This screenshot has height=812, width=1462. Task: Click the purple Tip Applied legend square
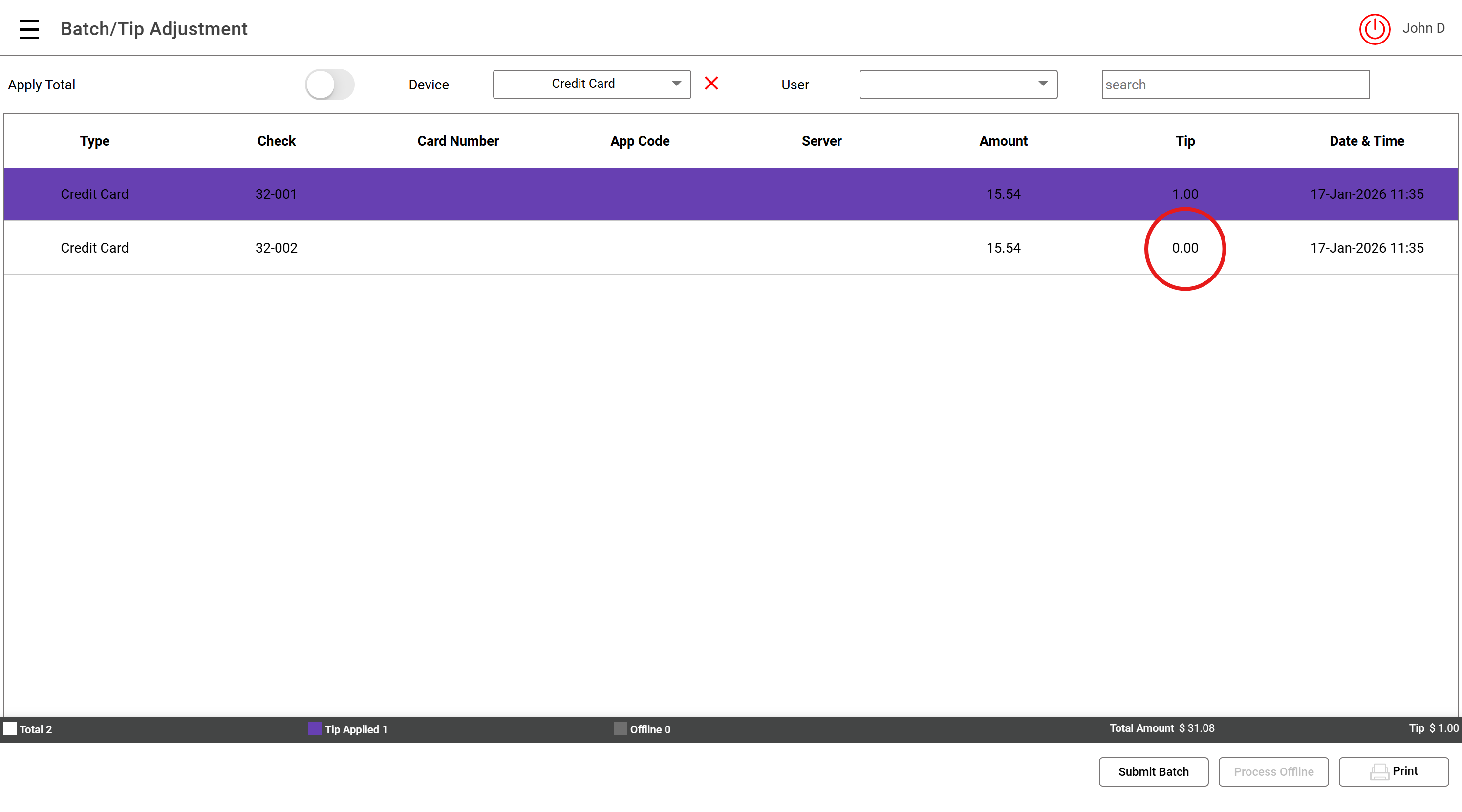pyautogui.click(x=314, y=728)
